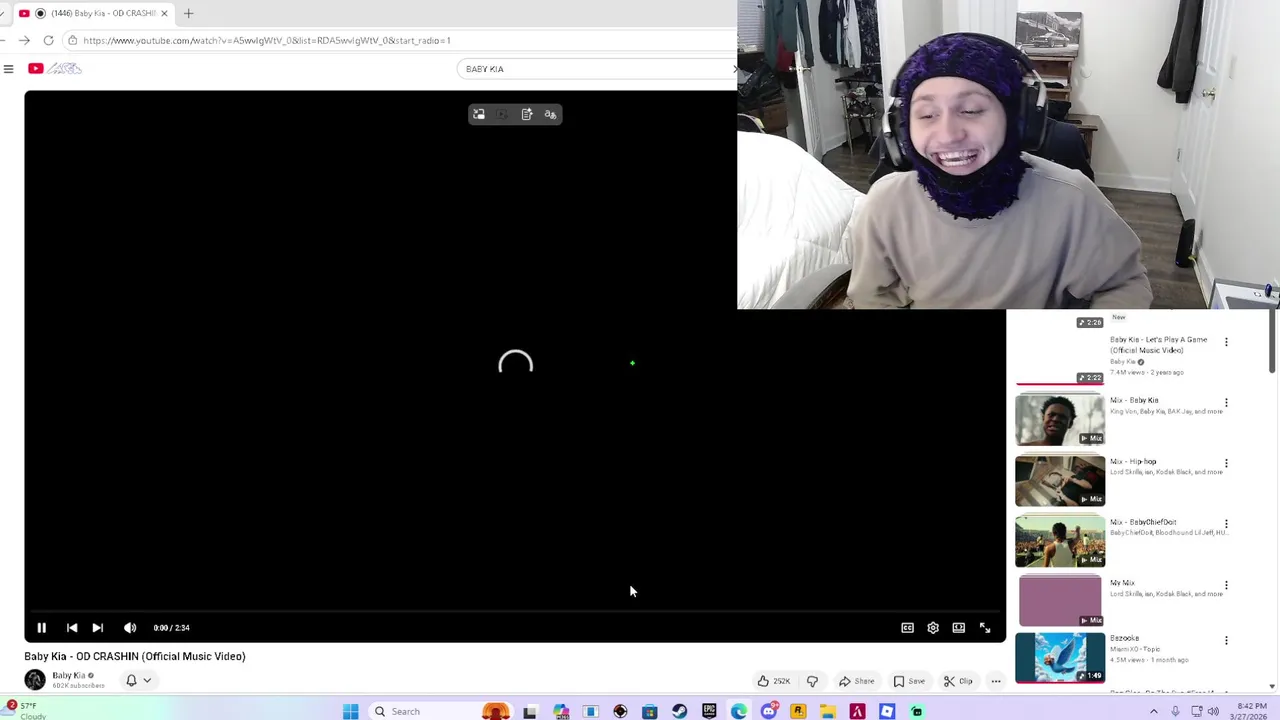This screenshot has width=1280, height=720.
Task: Open YouTube guide hamburger menu
Action: (8, 69)
